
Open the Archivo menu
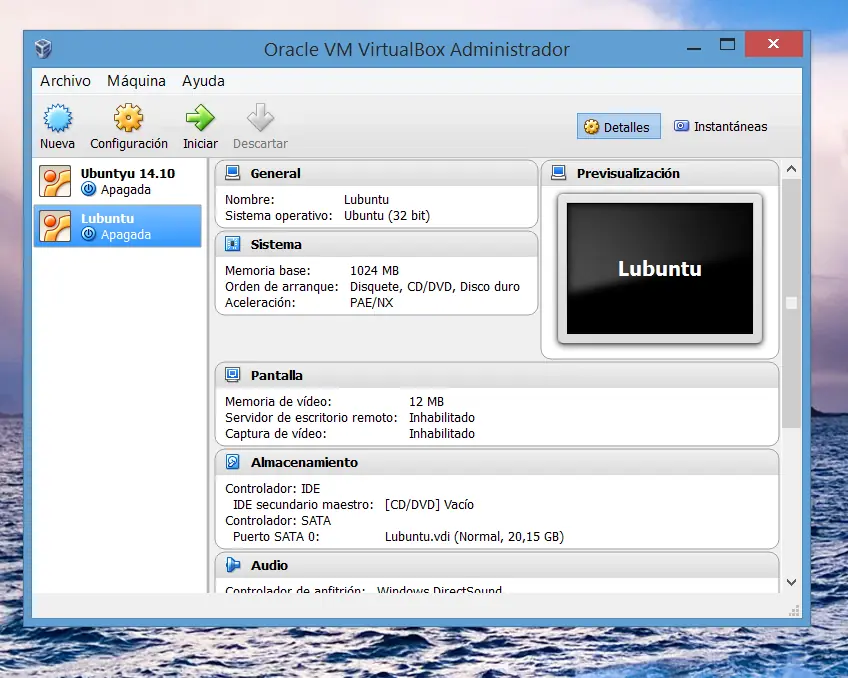tap(65, 81)
